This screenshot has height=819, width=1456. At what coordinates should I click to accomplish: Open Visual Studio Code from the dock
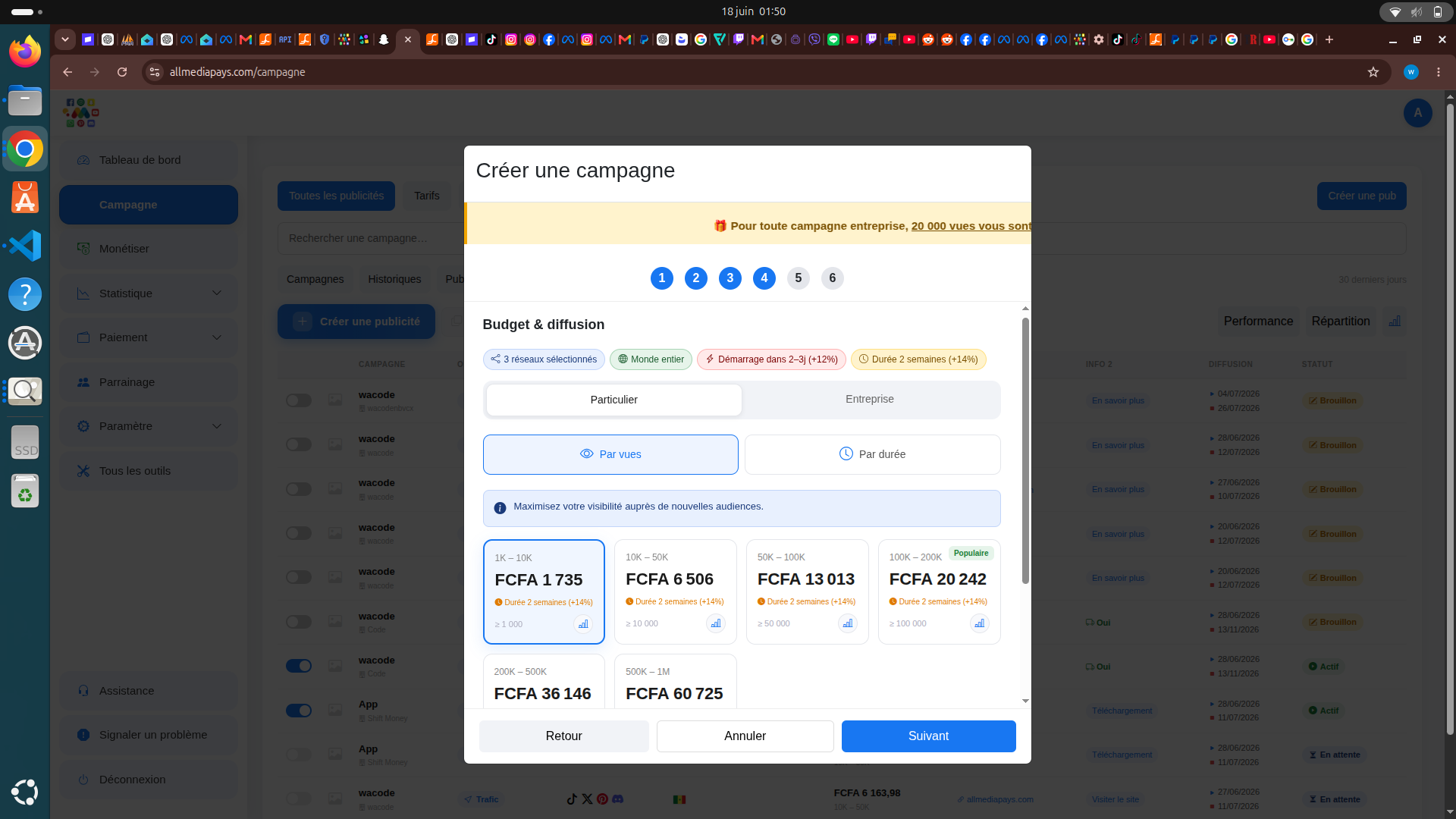(x=25, y=246)
